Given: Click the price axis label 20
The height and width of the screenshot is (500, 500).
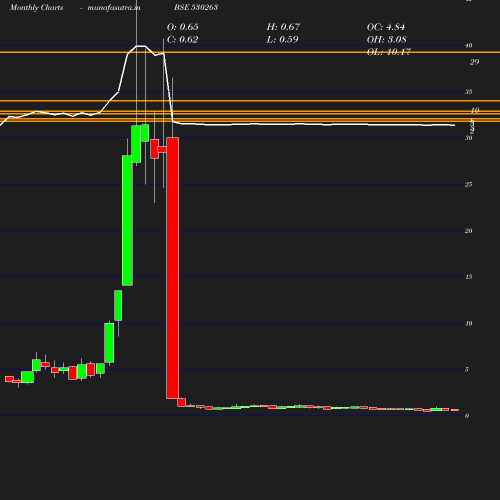Looking at the screenshot, I should coord(469,231).
